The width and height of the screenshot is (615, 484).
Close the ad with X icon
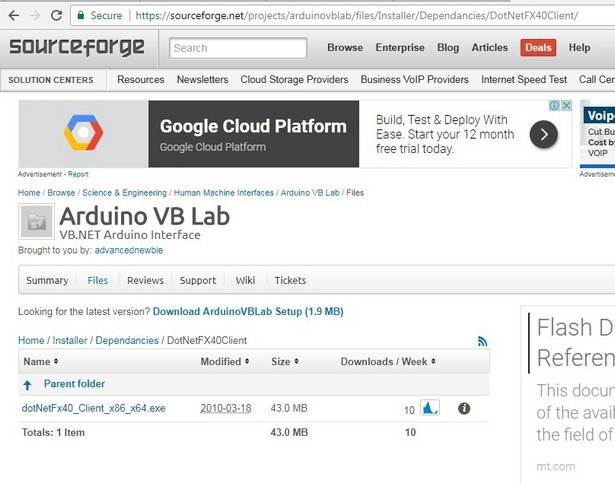click(x=566, y=106)
